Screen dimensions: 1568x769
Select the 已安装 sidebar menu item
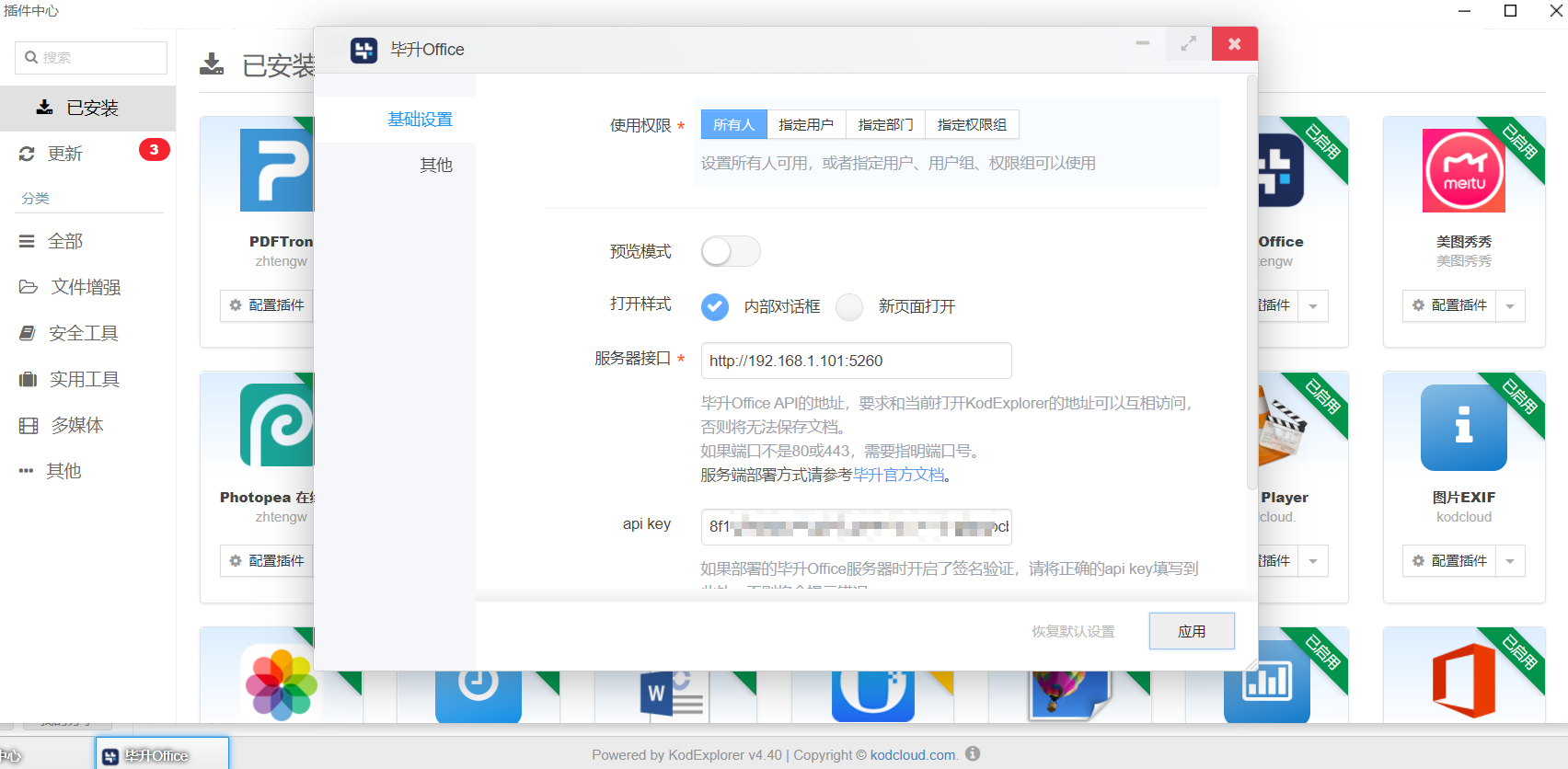(x=88, y=108)
